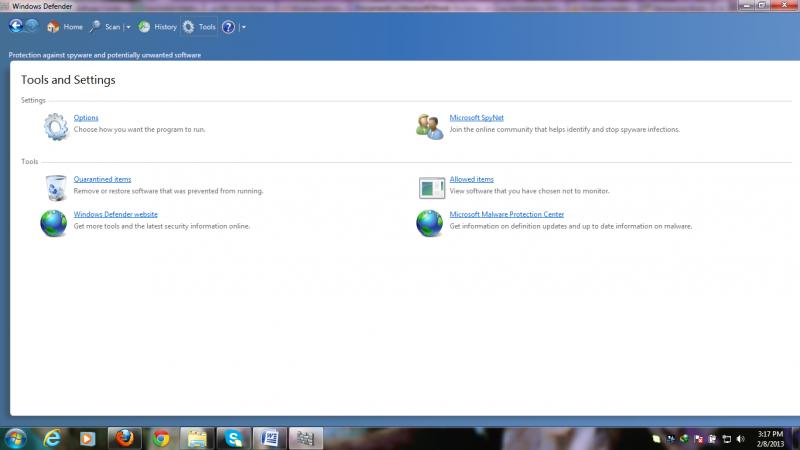Expand the Scan options dropdown arrow
The height and width of the screenshot is (450, 800).
(128, 27)
